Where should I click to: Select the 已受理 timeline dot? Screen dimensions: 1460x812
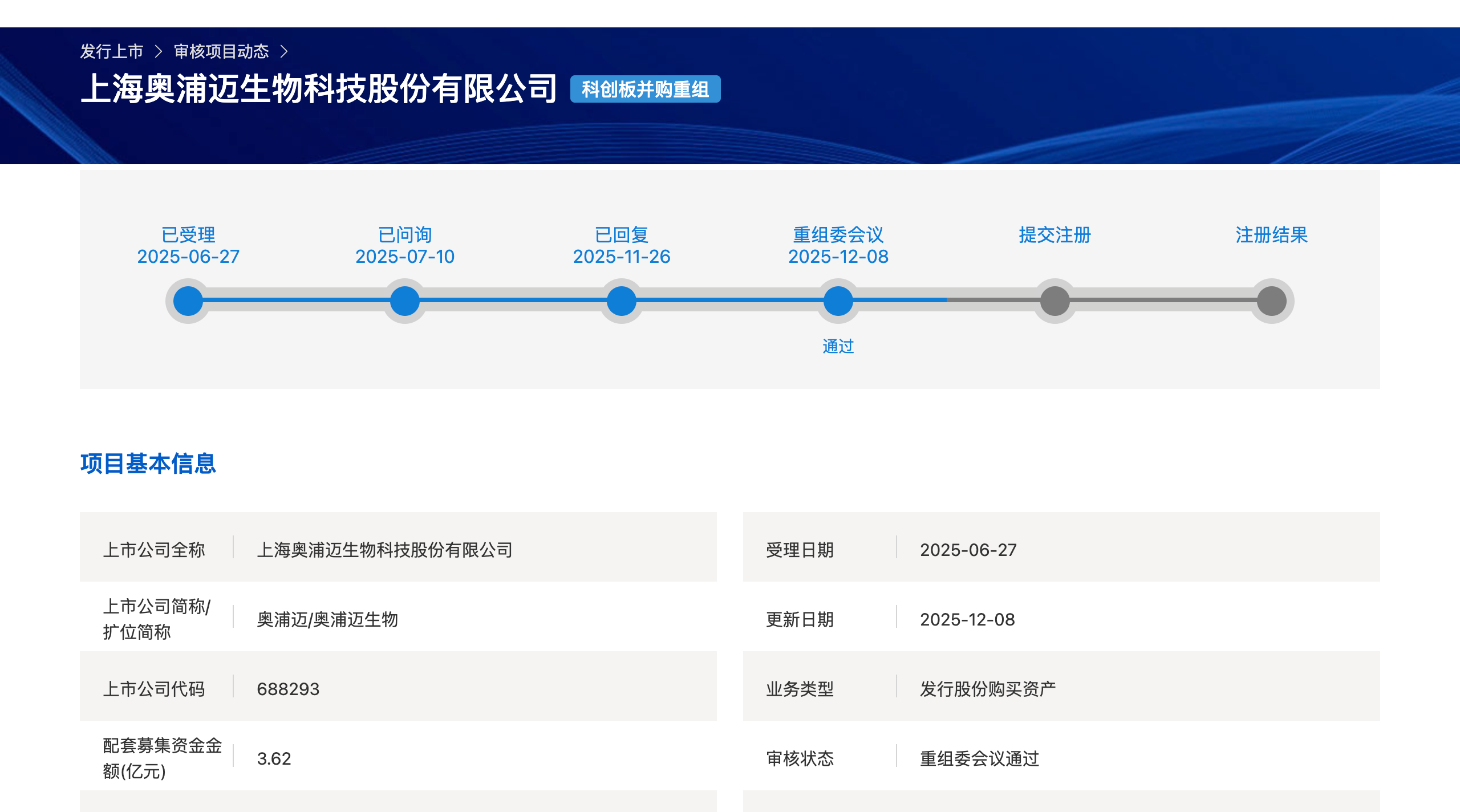point(188,301)
